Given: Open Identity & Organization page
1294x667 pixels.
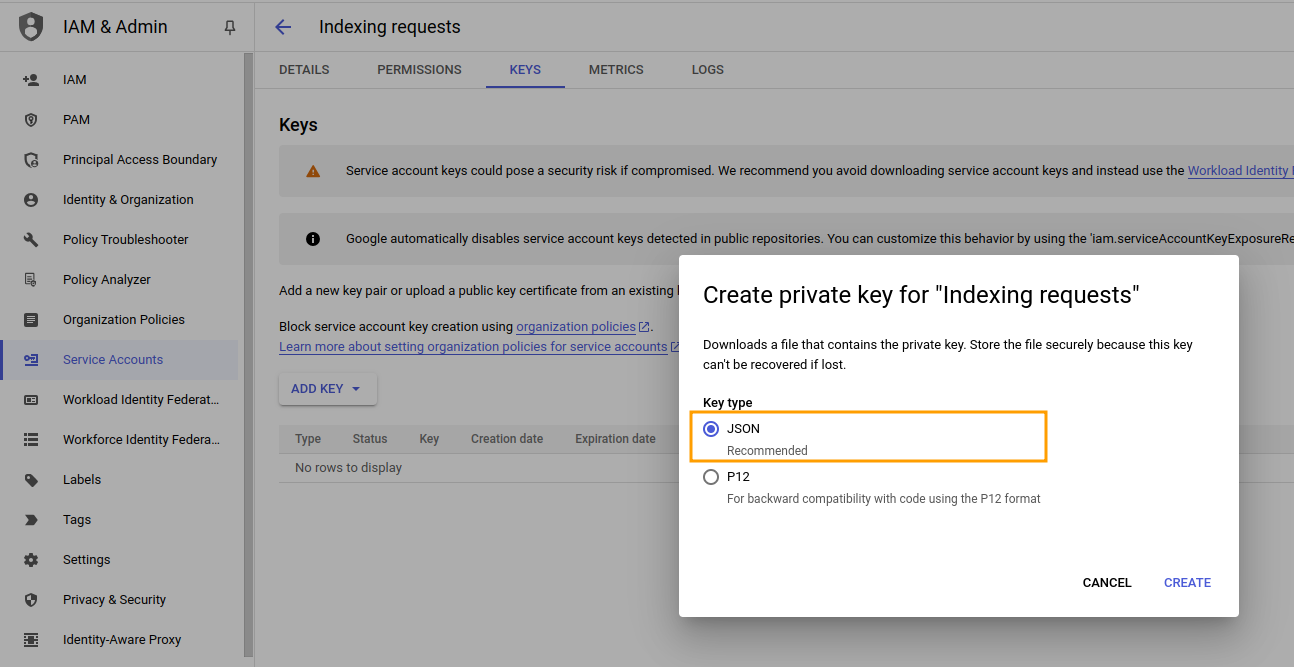Looking at the screenshot, I should click(x=119, y=199).
